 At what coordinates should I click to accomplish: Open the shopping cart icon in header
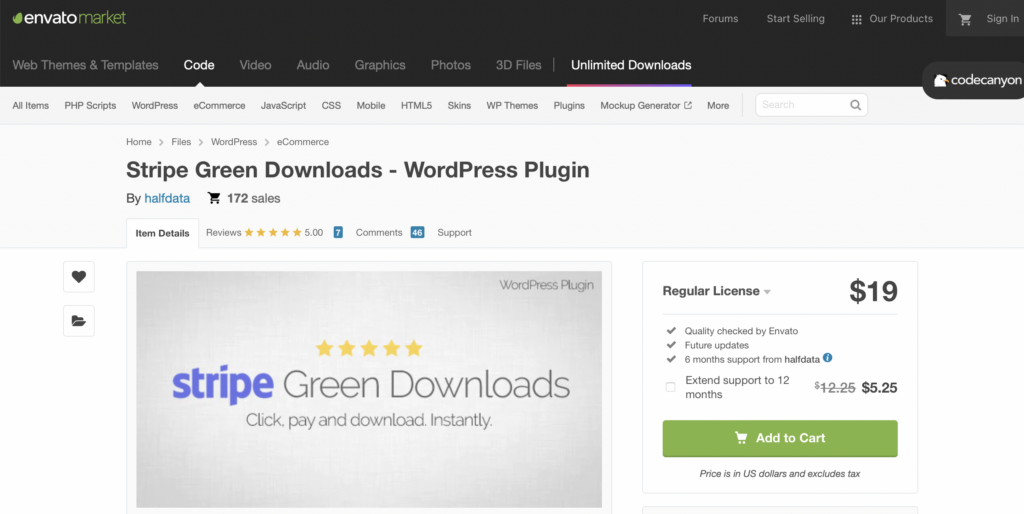click(965, 19)
